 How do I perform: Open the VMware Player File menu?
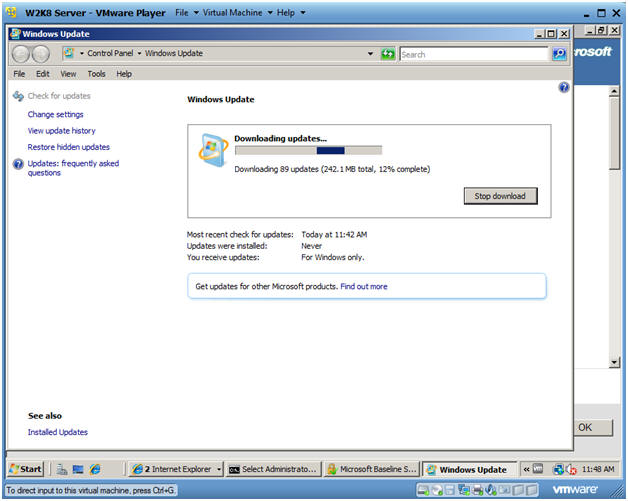click(187, 13)
